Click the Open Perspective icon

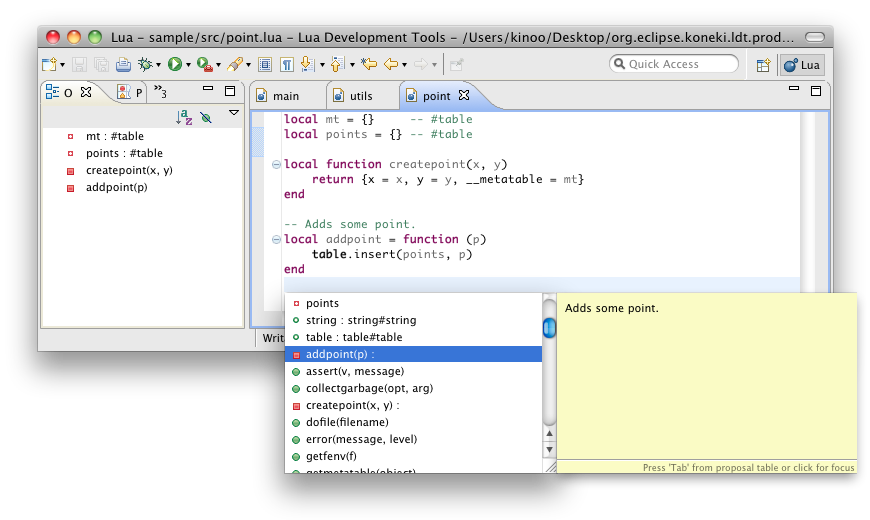tap(763, 65)
